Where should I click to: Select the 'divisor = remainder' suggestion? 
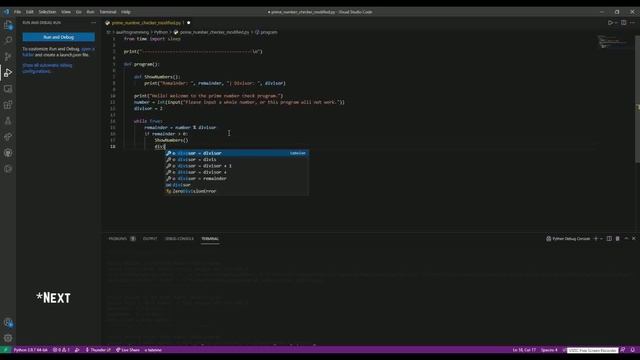[x=237, y=178]
